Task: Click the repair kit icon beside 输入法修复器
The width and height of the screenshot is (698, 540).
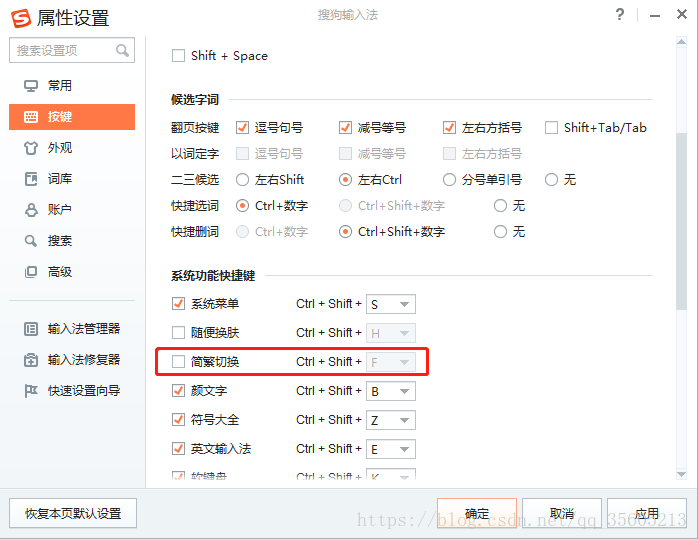Action: coord(31,360)
